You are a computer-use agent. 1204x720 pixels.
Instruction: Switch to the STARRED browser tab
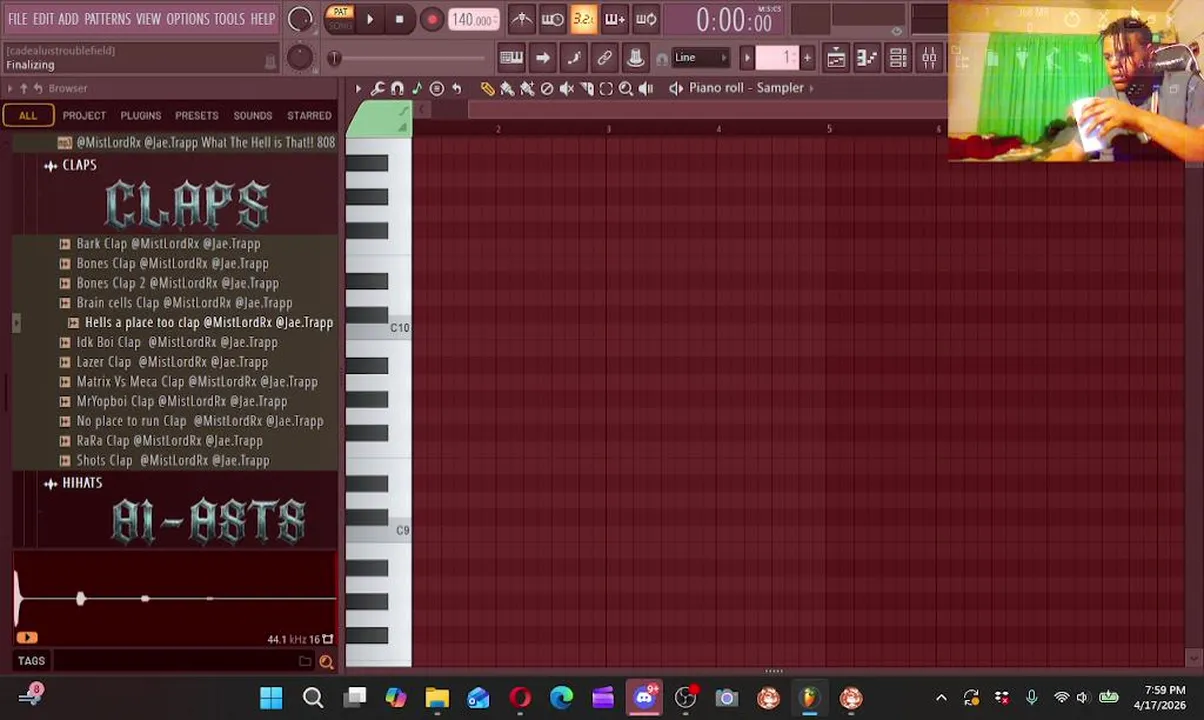click(309, 116)
